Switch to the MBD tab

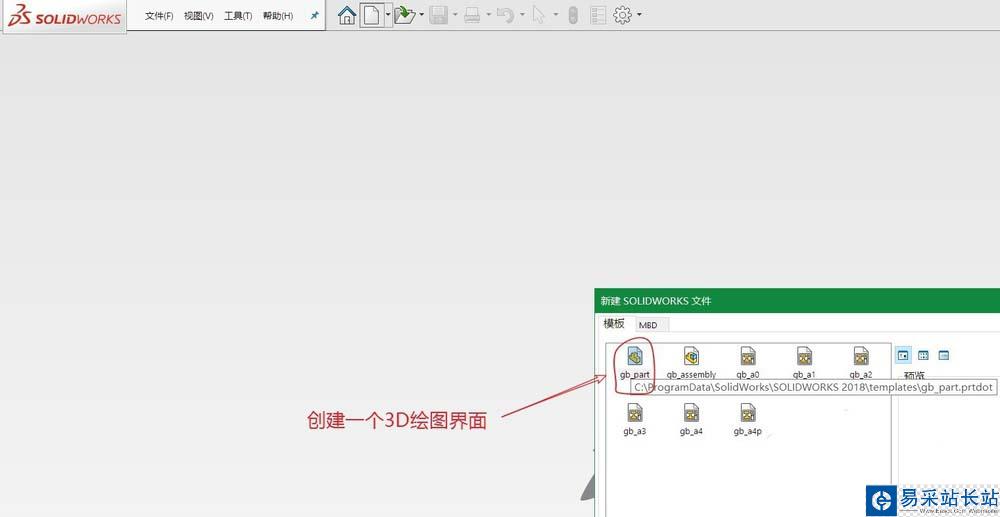click(648, 325)
